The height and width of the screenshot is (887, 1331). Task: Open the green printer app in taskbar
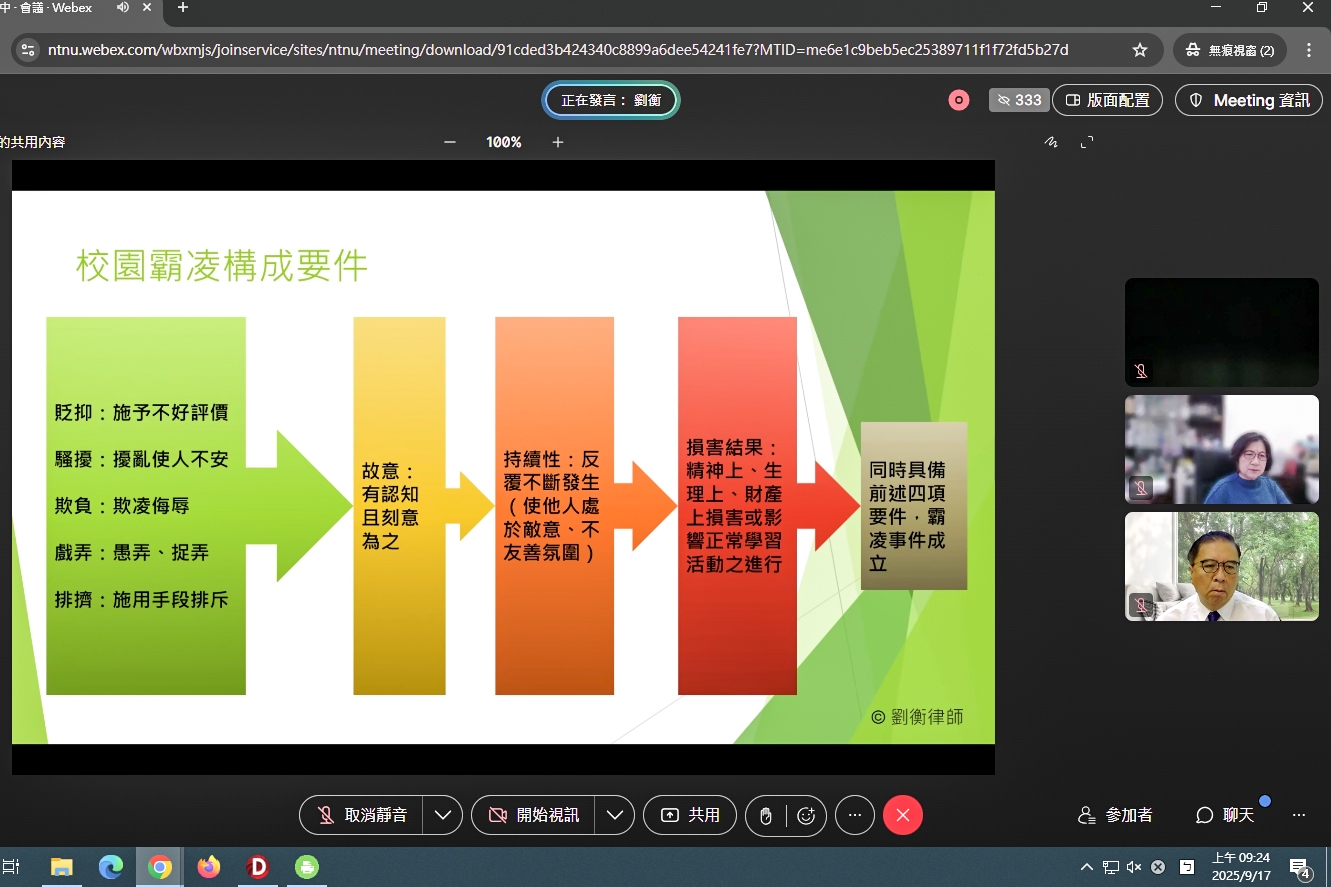[307, 867]
